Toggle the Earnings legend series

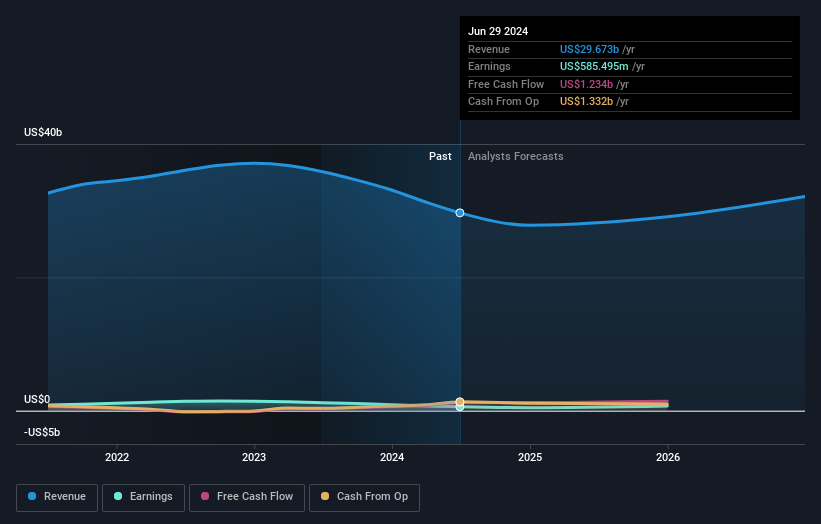(x=143, y=497)
